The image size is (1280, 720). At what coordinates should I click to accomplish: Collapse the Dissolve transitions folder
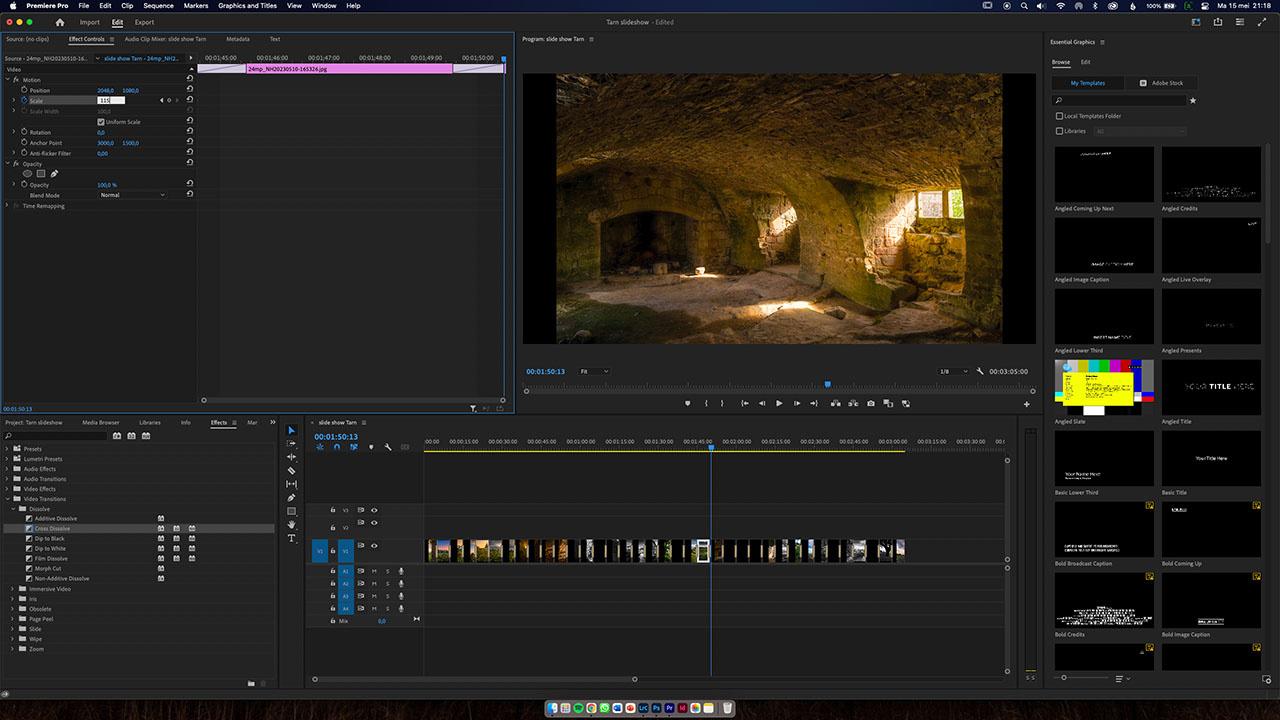pyautogui.click(x=14, y=508)
